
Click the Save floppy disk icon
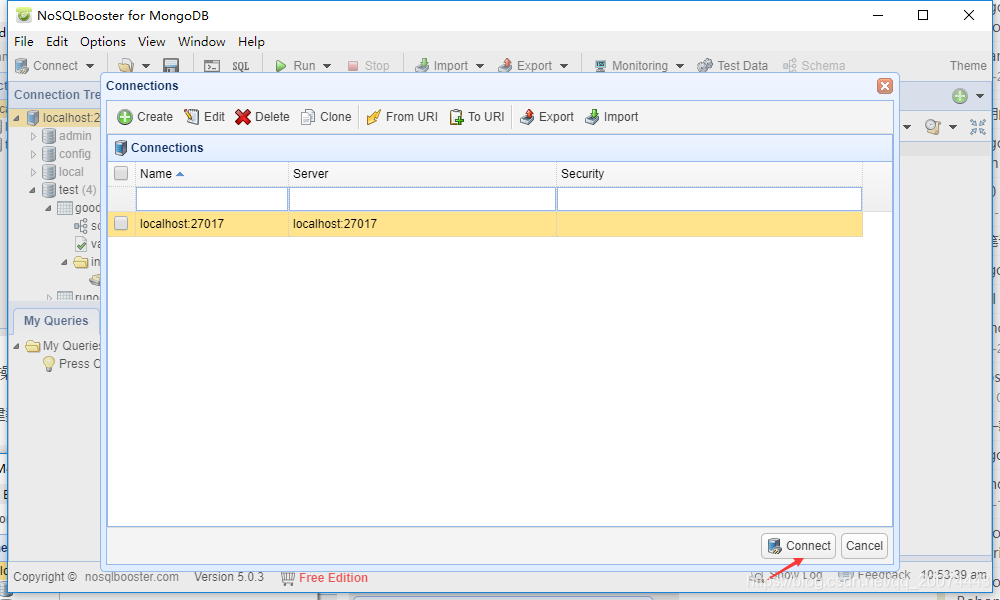click(x=171, y=66)
